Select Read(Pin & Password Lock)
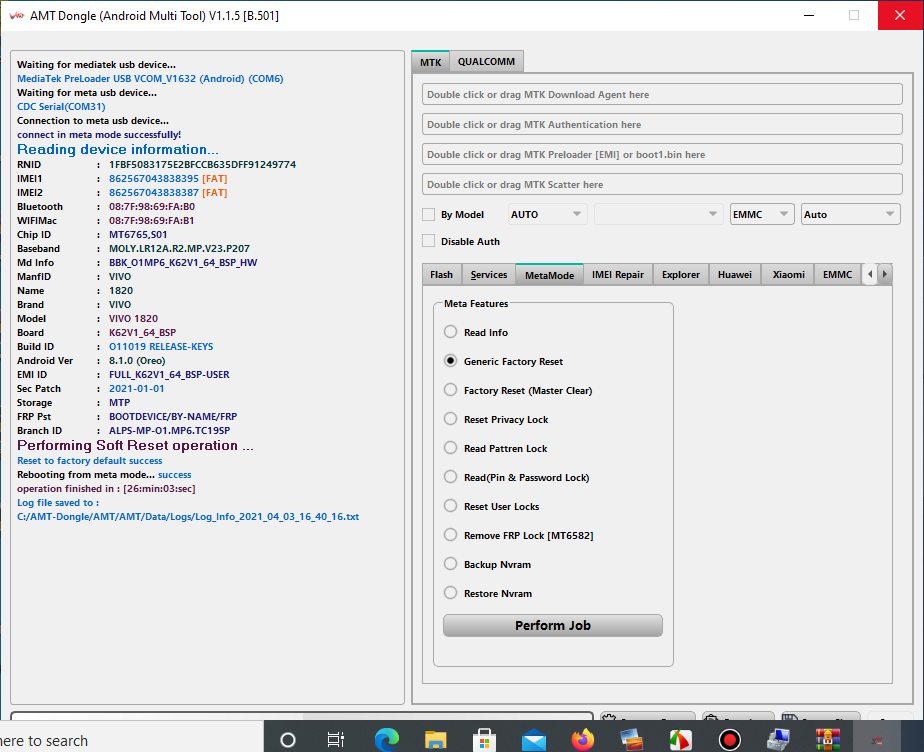Screen dimensions: 924x752 450,477
